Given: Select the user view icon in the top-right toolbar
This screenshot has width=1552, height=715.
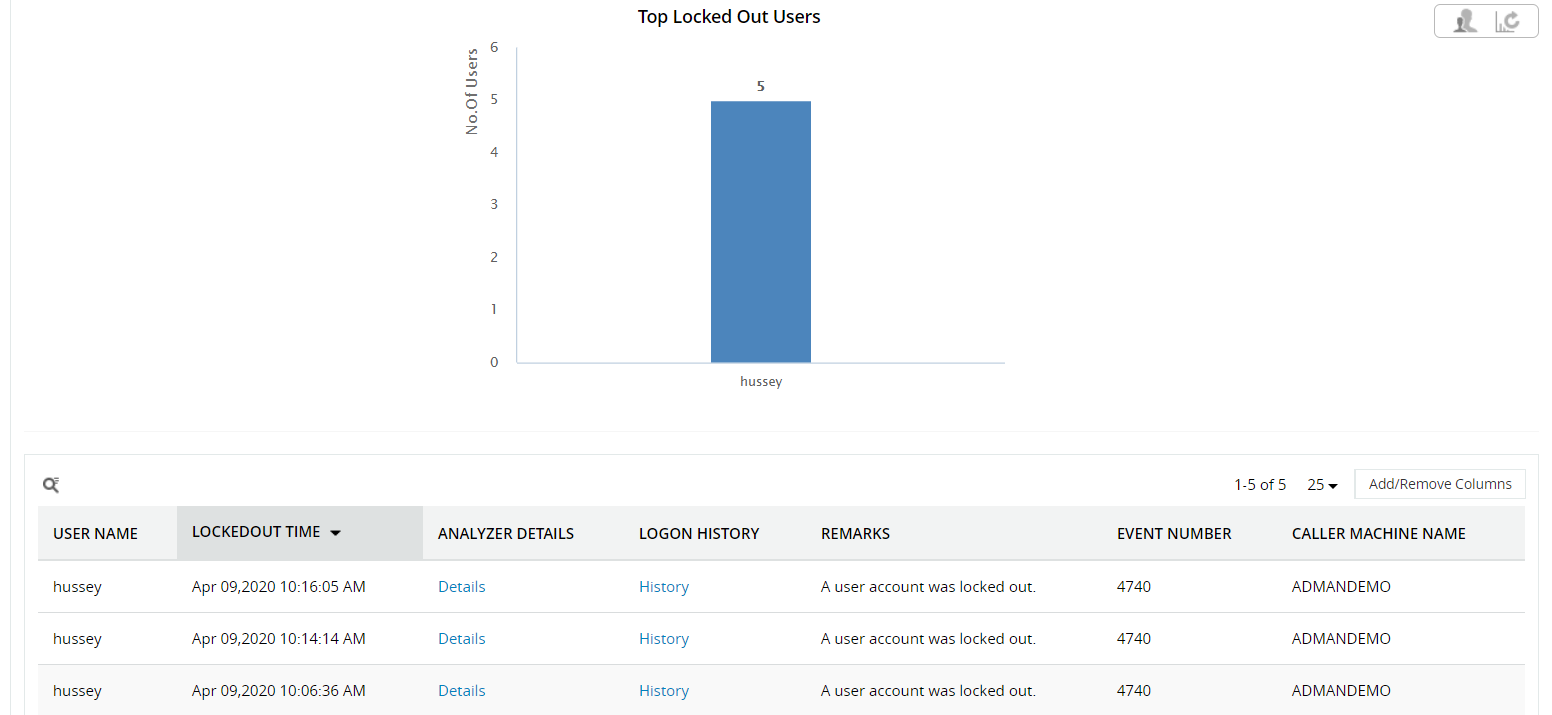Looking at the screenshot, I should (x=1463, y=20).
